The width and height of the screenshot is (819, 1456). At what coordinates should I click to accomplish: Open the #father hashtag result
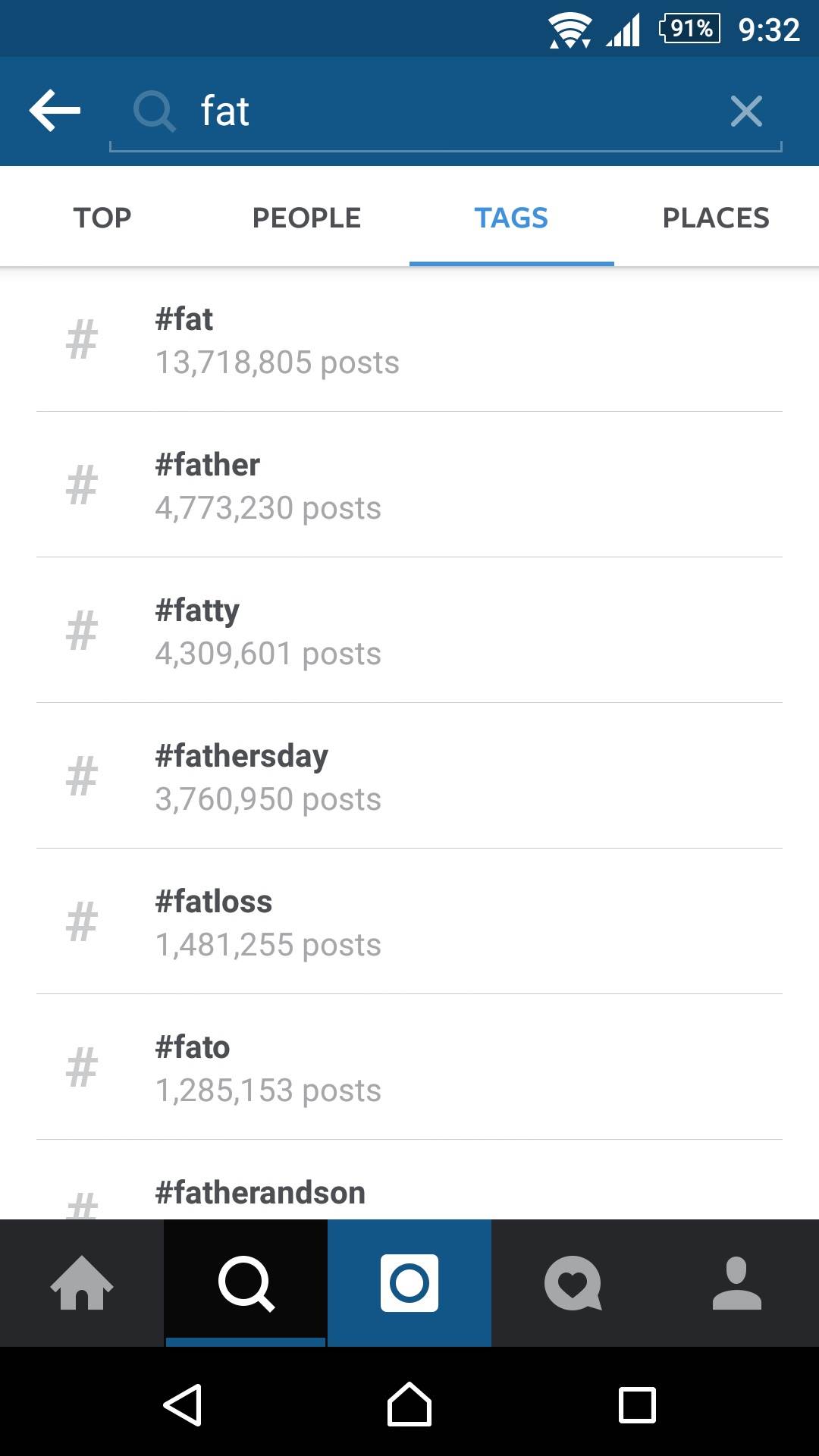click(x=409, y=485)
